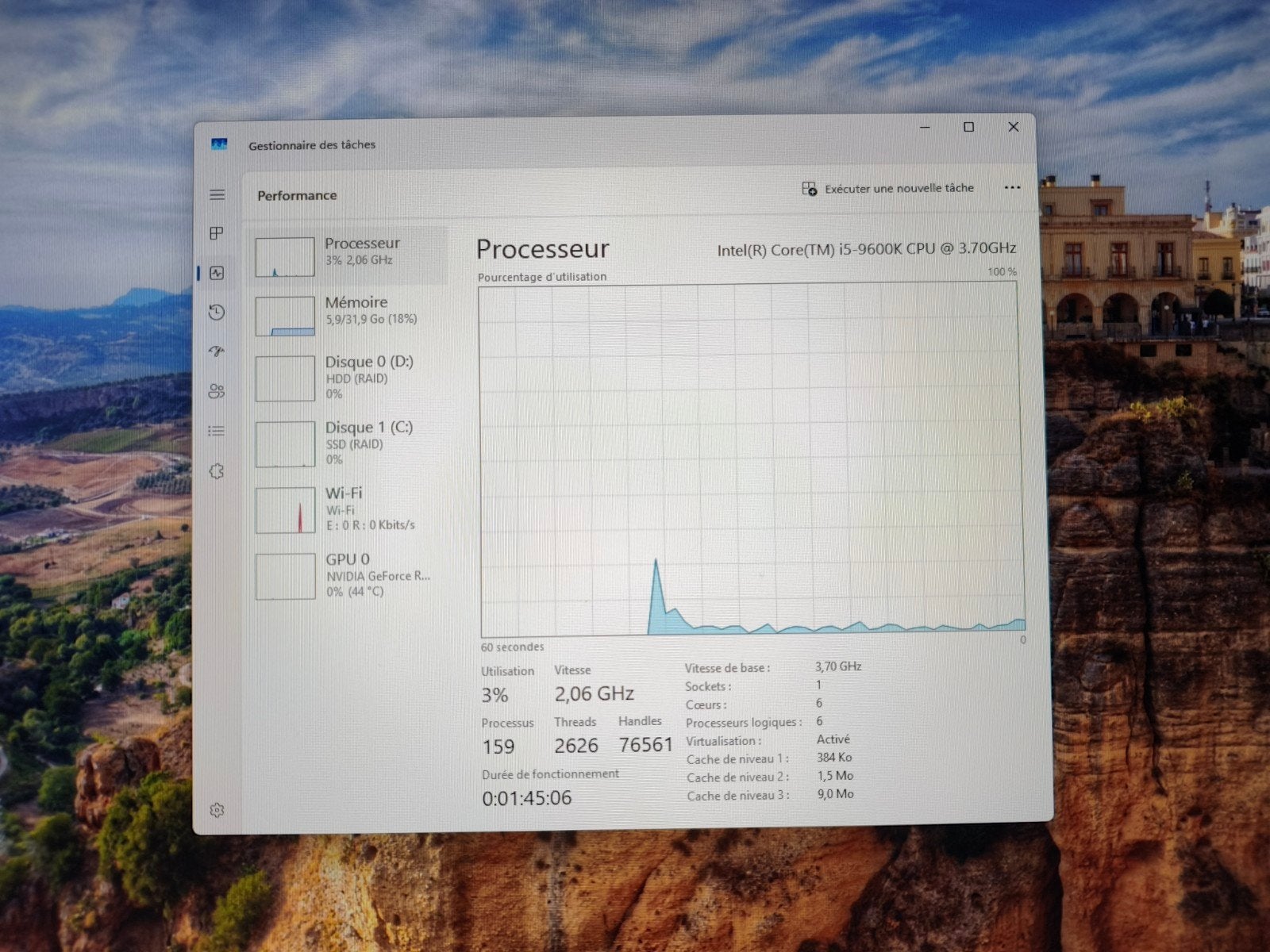The height and width of the screenshot is (952, 1270).
Task: Minimize the Task Manager window
Action: (925, 127)
